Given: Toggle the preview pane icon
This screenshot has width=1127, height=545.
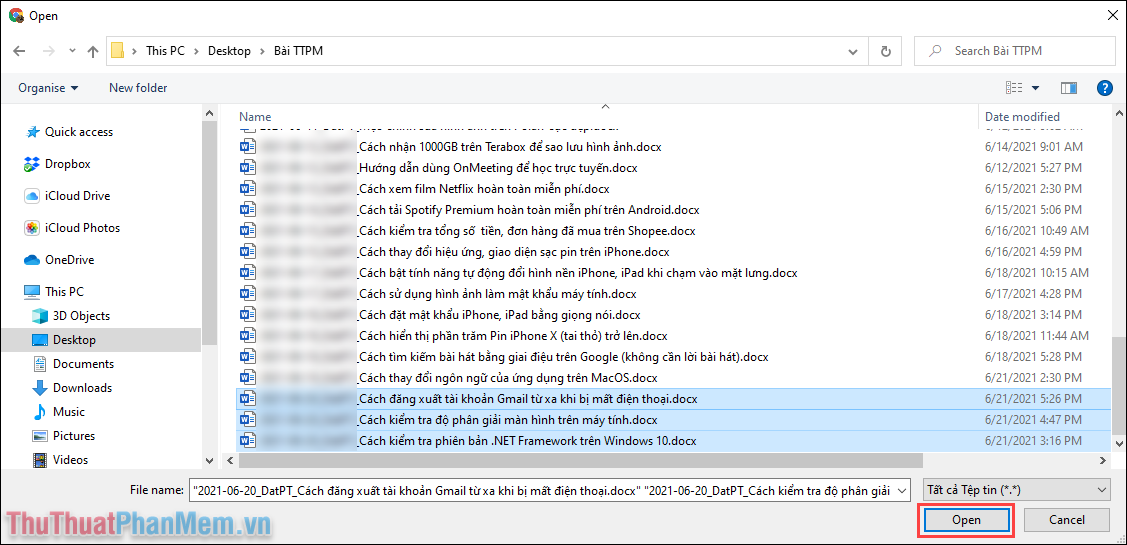Looking at the screenshot, I should click(1069, 88).
